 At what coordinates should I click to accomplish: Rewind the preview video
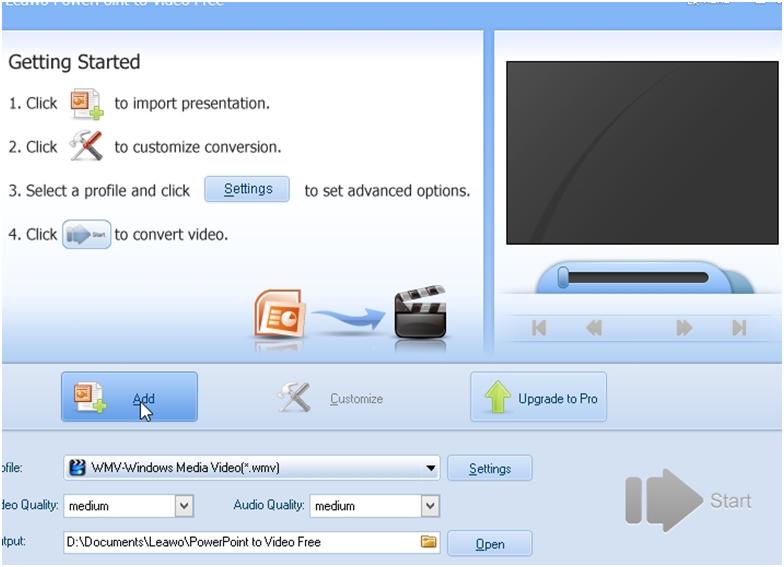pyautogui.click(x=594, y=328)
